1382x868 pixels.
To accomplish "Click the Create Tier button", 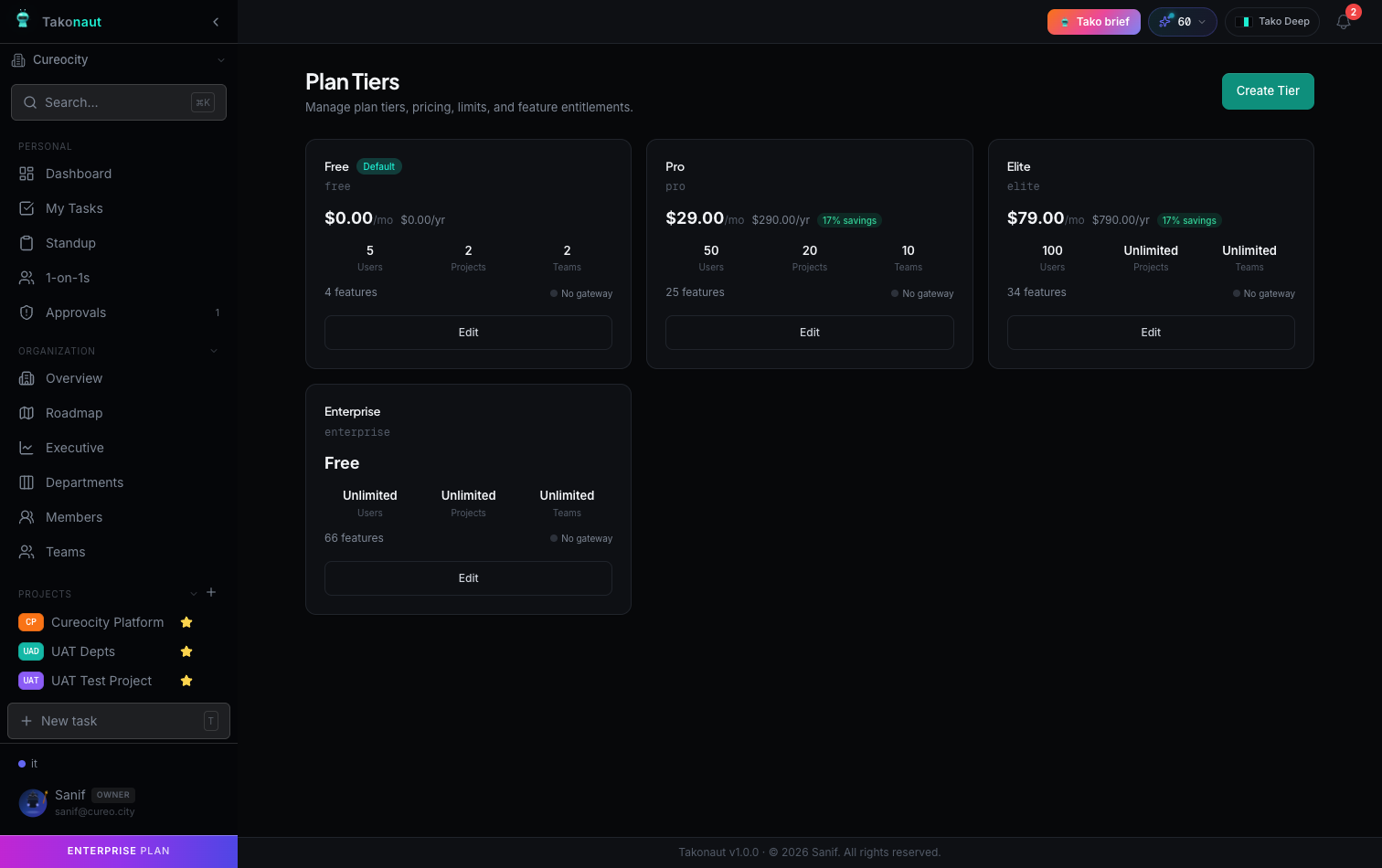I will coord(1268,91).
